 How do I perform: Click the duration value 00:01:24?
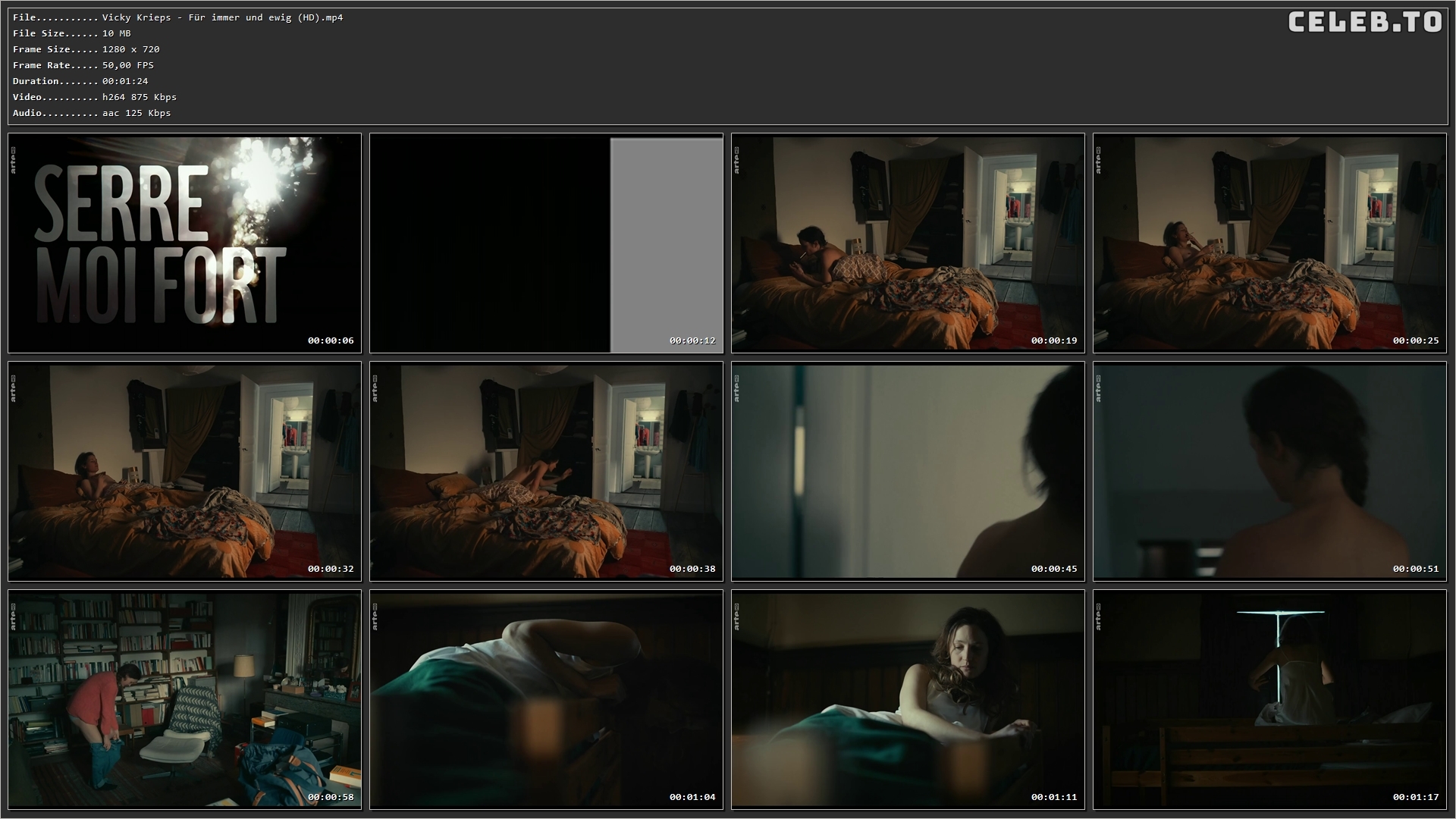(125, 81)
